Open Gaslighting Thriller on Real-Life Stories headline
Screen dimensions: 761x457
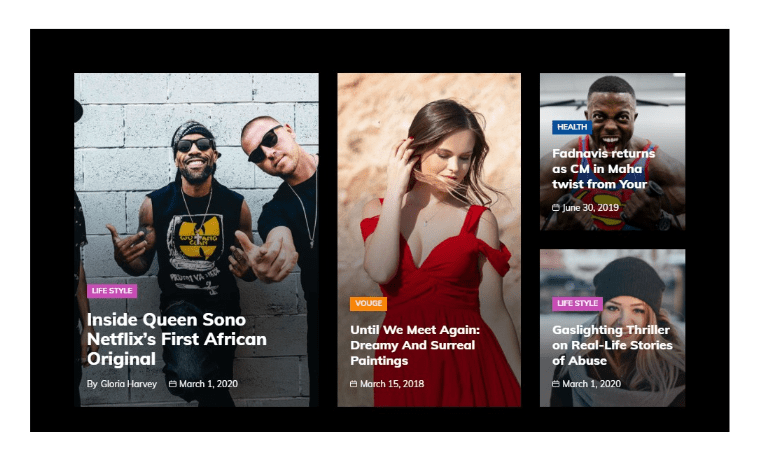pos(612,345)
